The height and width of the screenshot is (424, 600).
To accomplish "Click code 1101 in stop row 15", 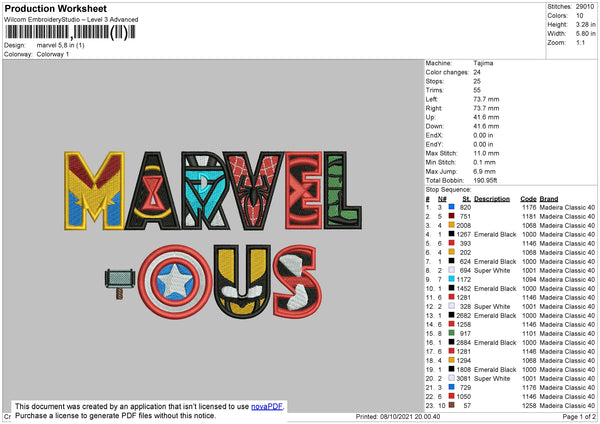I will click(x=529, y=333).
